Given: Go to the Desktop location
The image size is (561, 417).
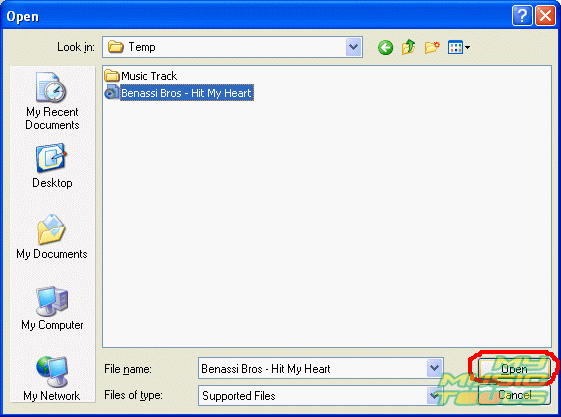Looking at the screenshot, I should [x=52, y=166].
